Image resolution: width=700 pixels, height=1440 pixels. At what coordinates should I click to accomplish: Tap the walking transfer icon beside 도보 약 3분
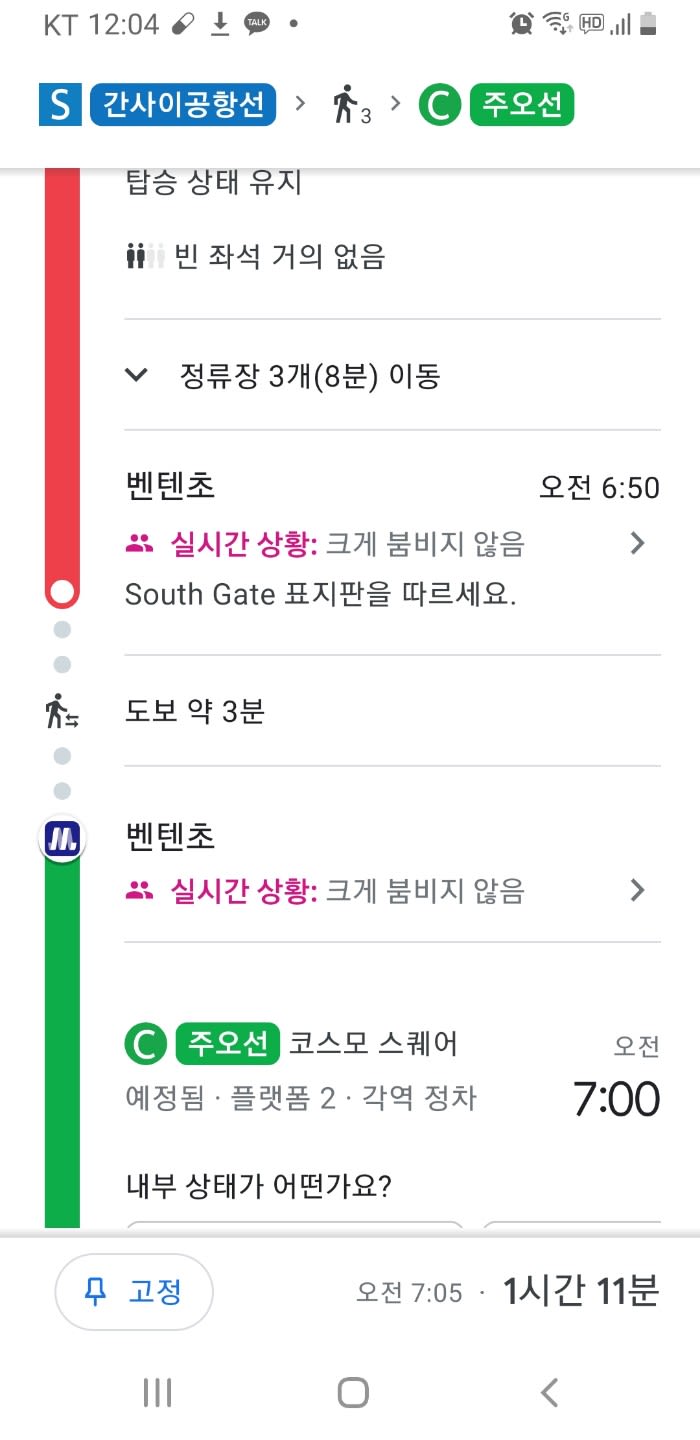pyautogui.click(x=61, y=710)
